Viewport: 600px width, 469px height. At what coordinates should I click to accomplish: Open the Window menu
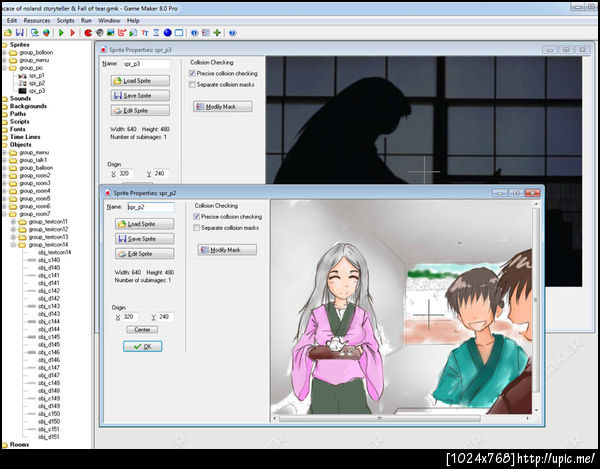[109, 21]
